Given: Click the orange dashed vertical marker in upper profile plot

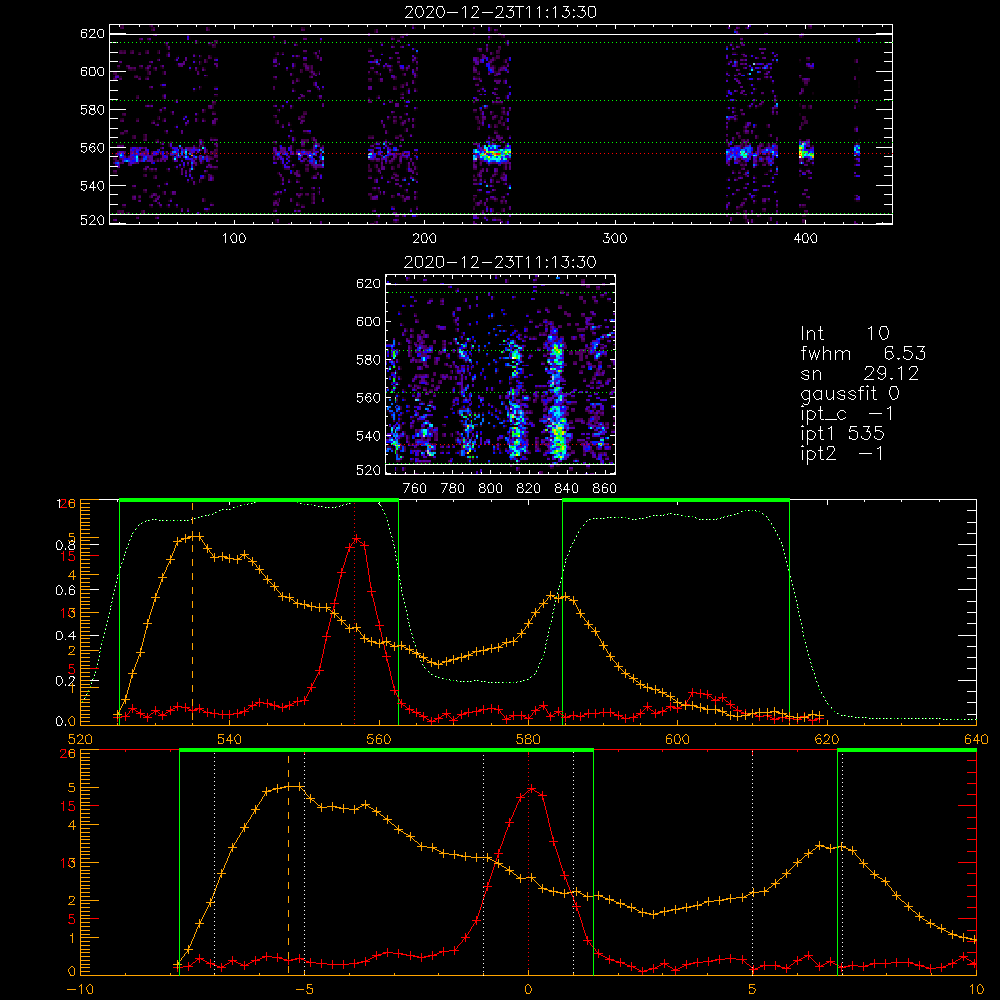Looking at the screenshot, I should pos(193,612).
